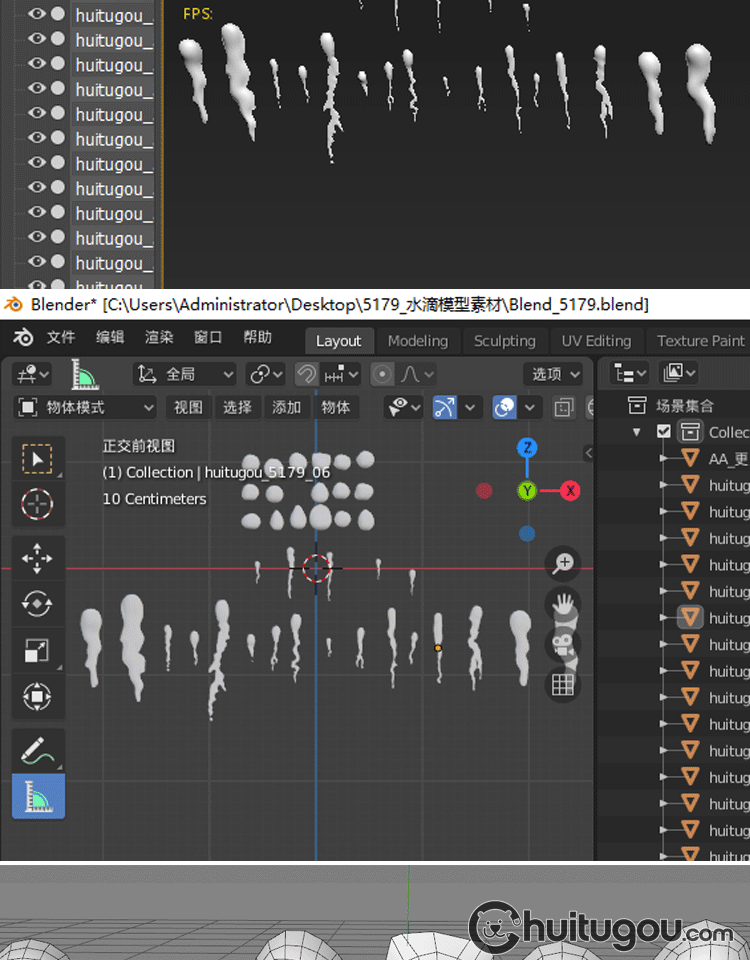Image resolution: width=750 pixels, height=960 pixels.
Task: Click the red X axis gizmo
Action: coord(570,490)
